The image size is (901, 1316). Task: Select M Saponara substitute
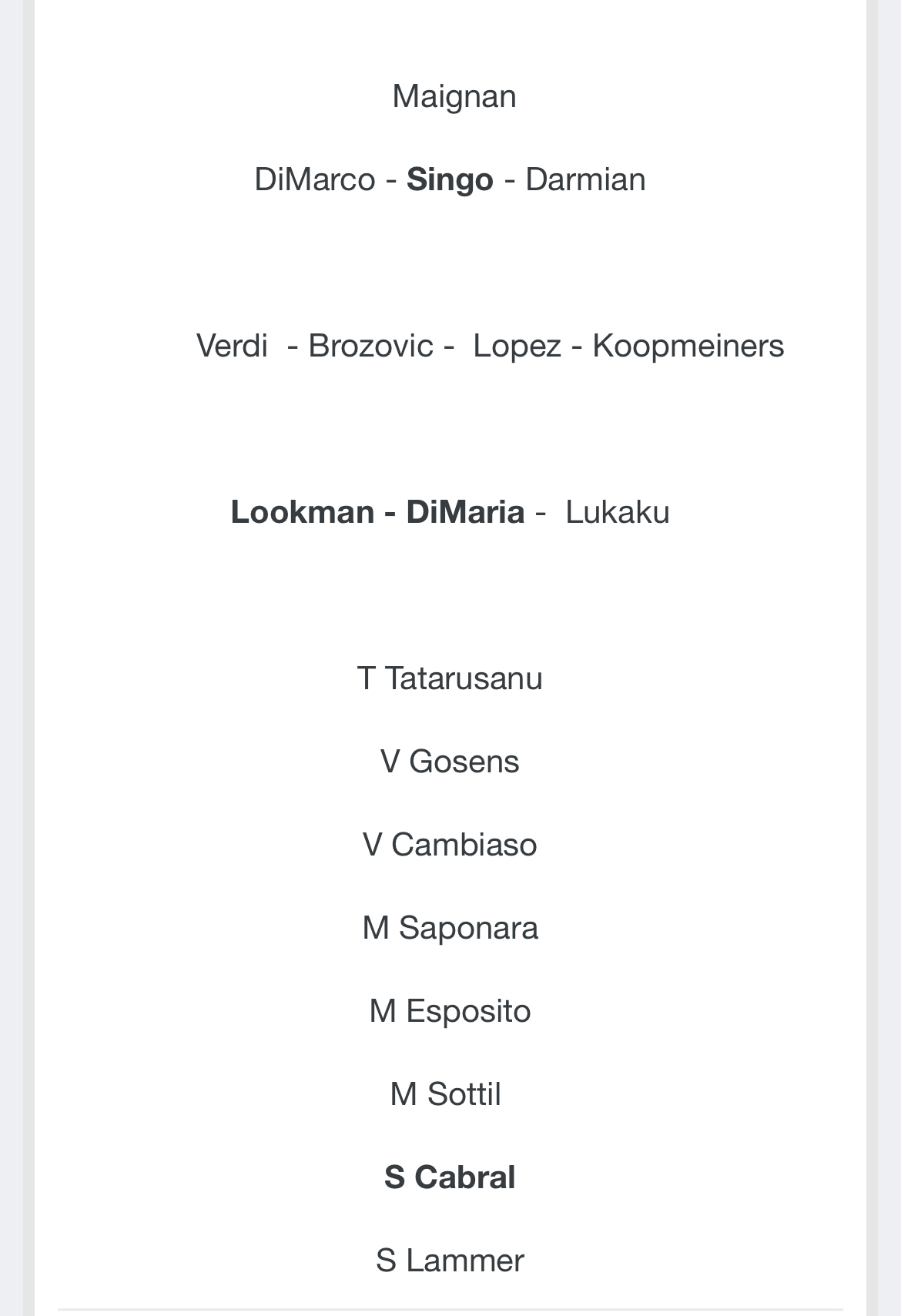(450, 929)
